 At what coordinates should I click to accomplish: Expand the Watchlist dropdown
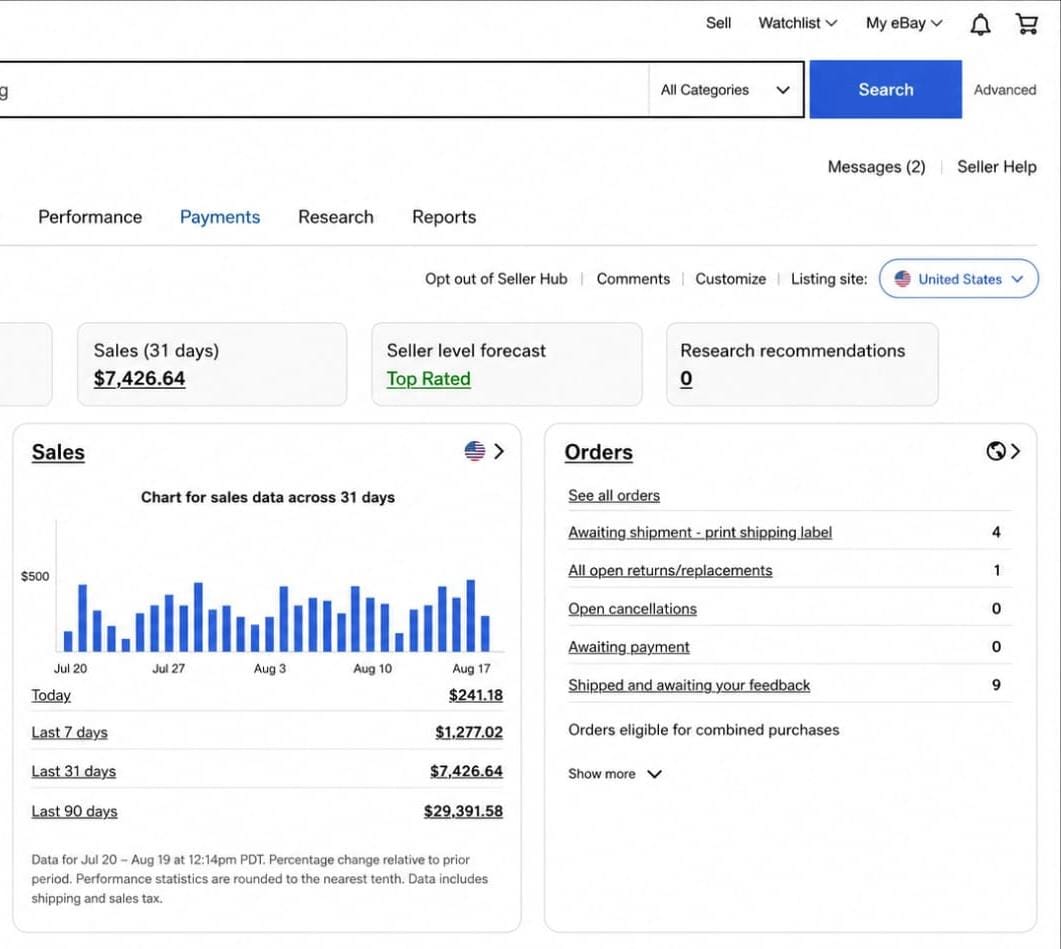pos(797,23)
